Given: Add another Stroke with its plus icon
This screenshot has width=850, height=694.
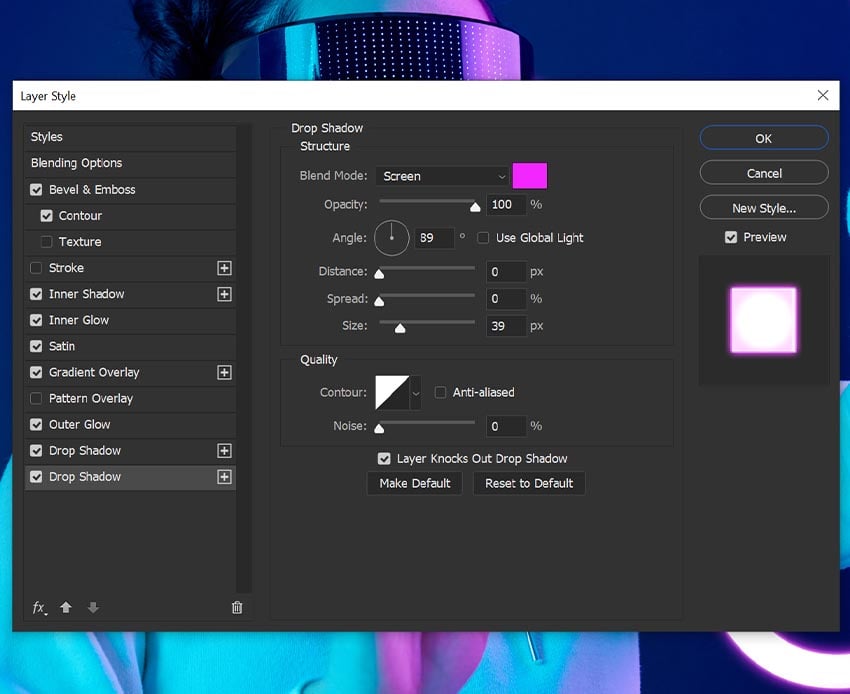Looking at the screenshot, I should (x=224, y=268).
